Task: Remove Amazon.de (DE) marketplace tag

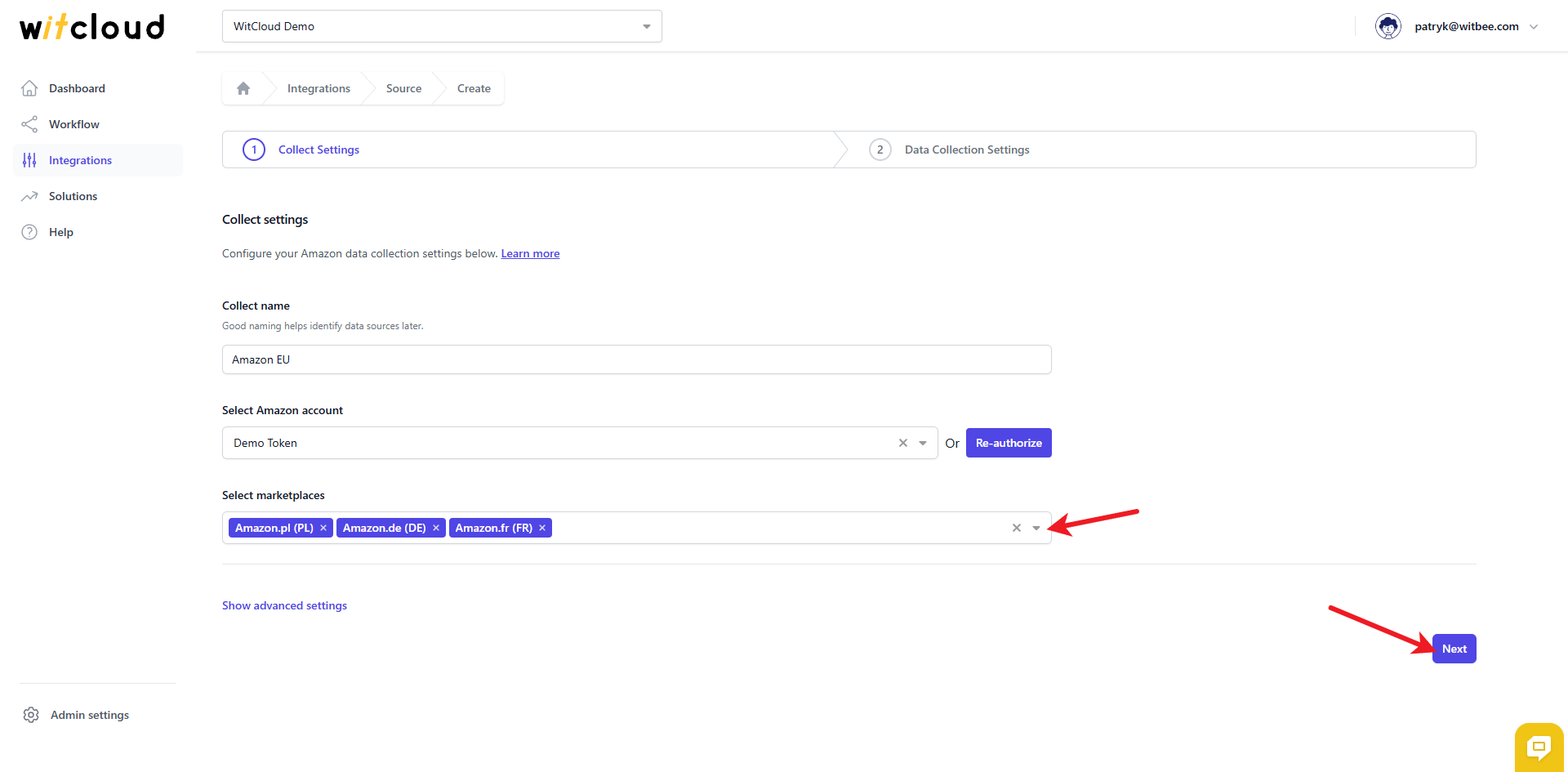Action: (x=436, y=528)
